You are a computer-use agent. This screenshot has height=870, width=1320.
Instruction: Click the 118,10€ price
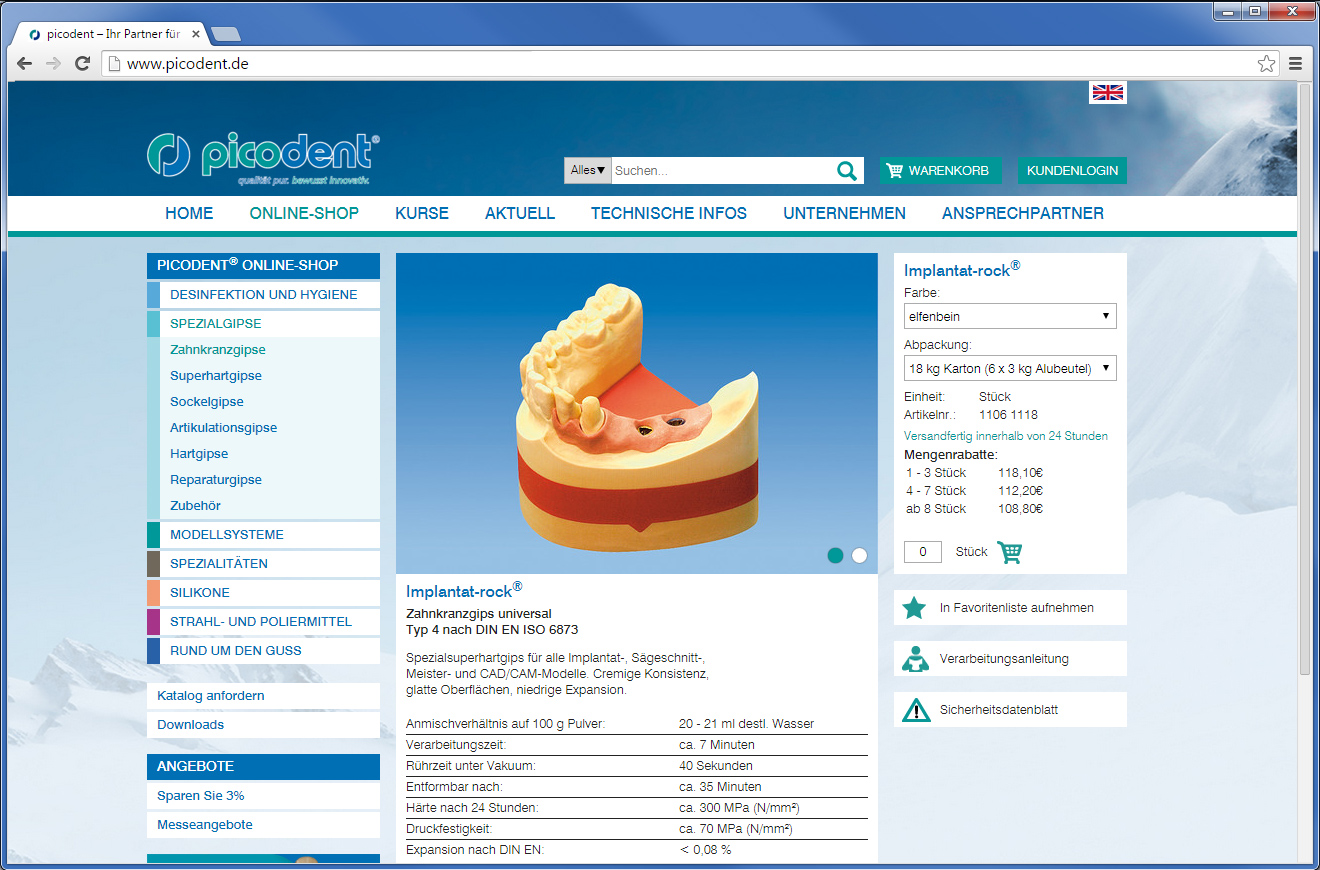[x=1020, y=473]
